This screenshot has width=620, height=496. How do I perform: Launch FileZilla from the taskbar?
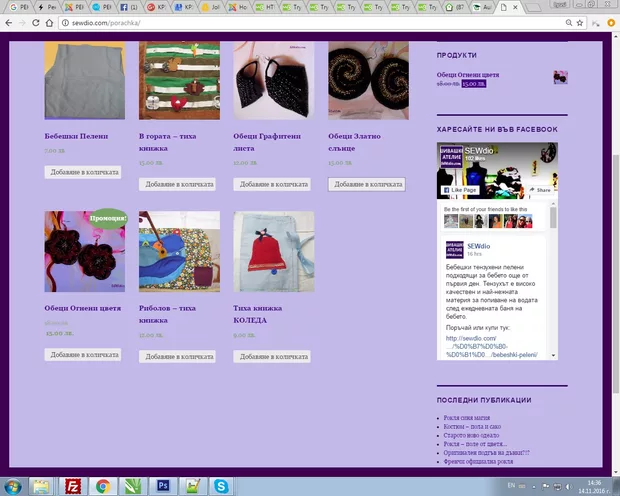pos(73,486)
